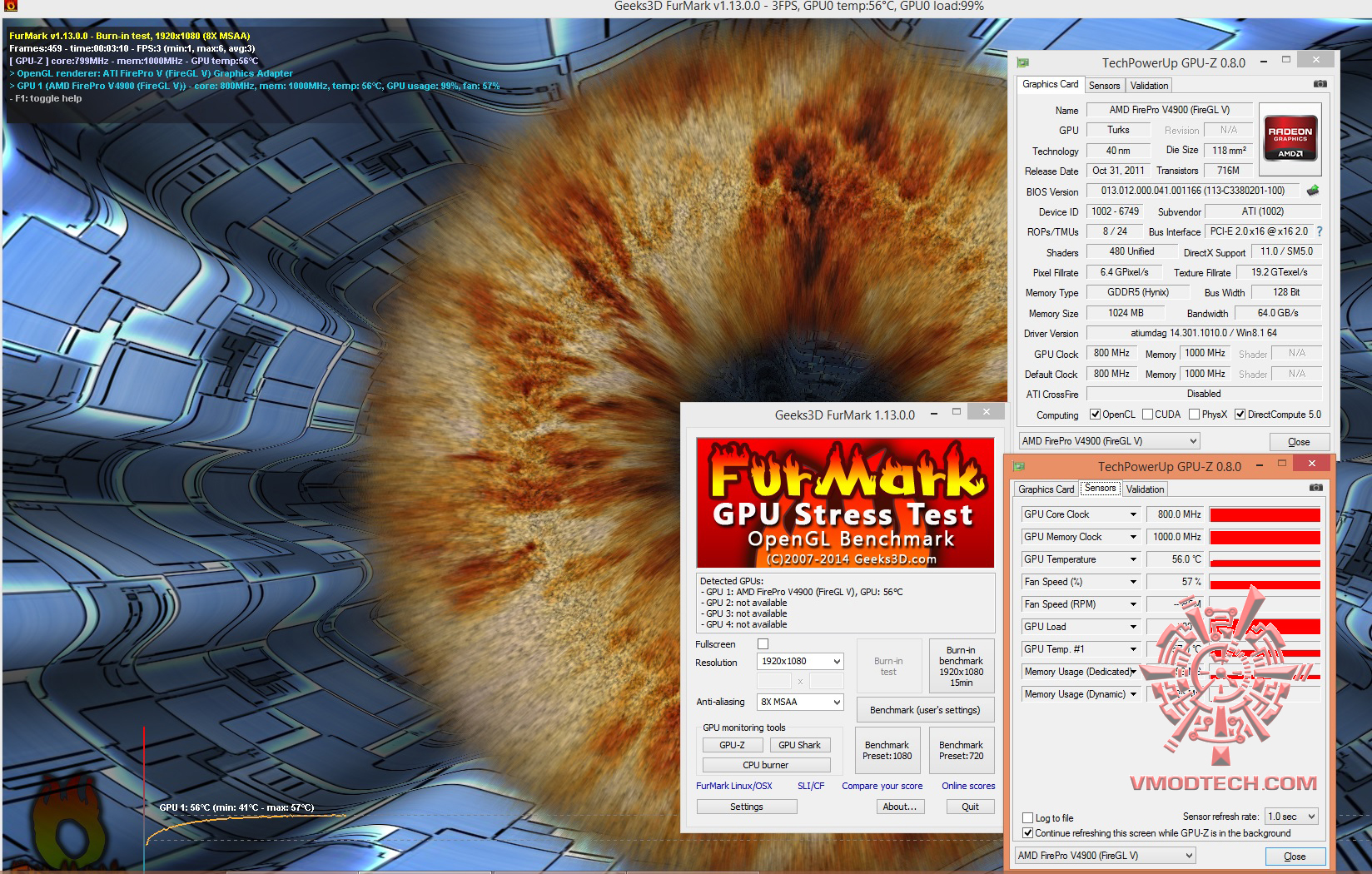The width and height of the screenshot is (1372, 874).
Task: Click the 'F1: toggle help' overlay text
Action: (x=46, y=98)
